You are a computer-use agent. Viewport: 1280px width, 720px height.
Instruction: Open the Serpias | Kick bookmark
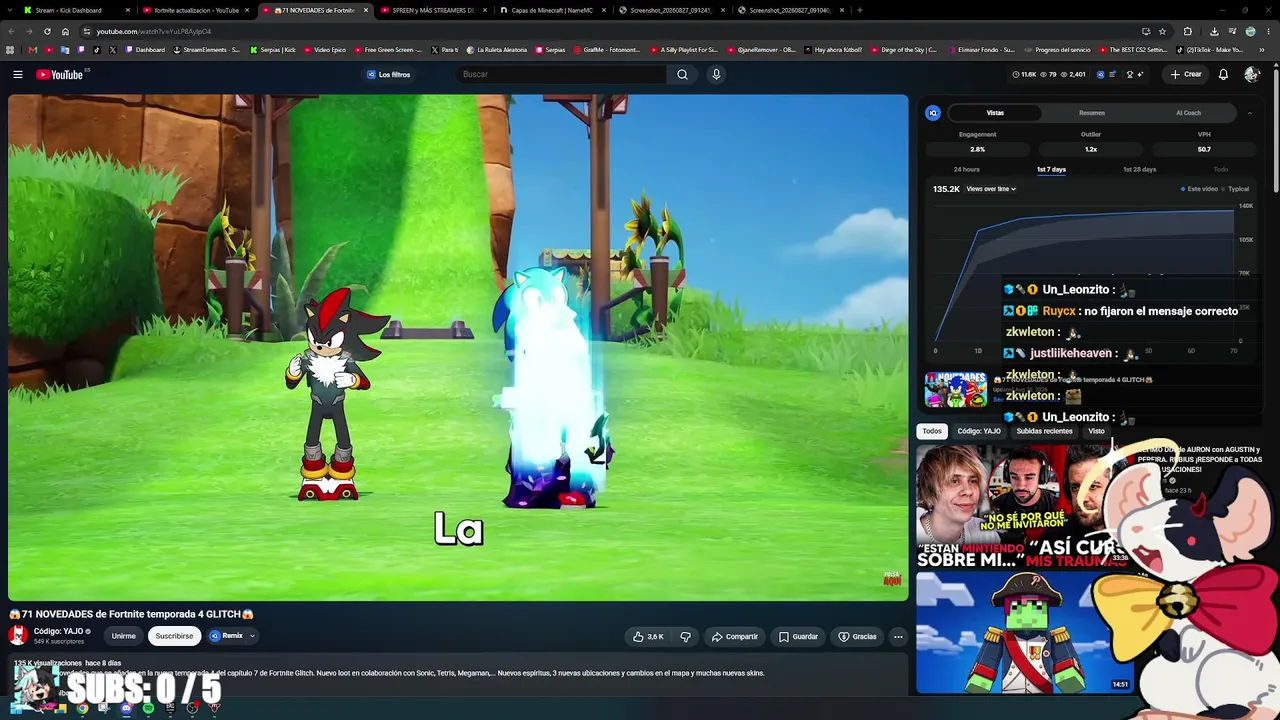coord(273,50)
